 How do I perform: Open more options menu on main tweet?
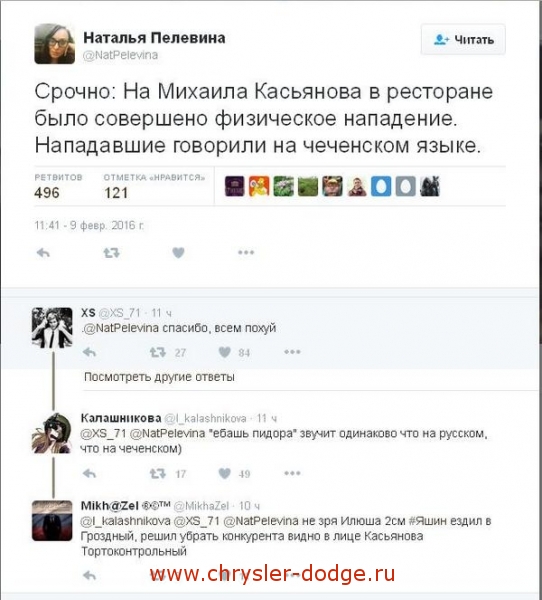click(x=246, y=253)
